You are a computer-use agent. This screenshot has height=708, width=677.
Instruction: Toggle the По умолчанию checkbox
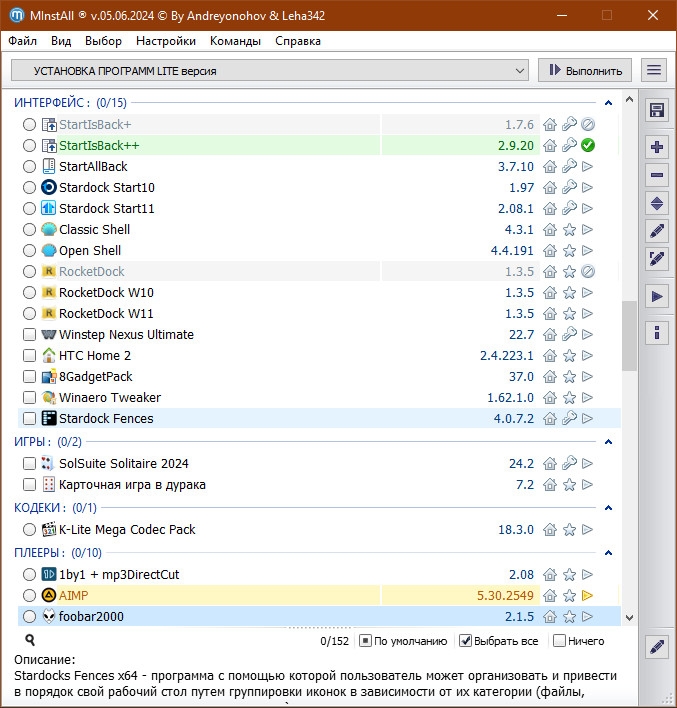(x=365, y=641)
